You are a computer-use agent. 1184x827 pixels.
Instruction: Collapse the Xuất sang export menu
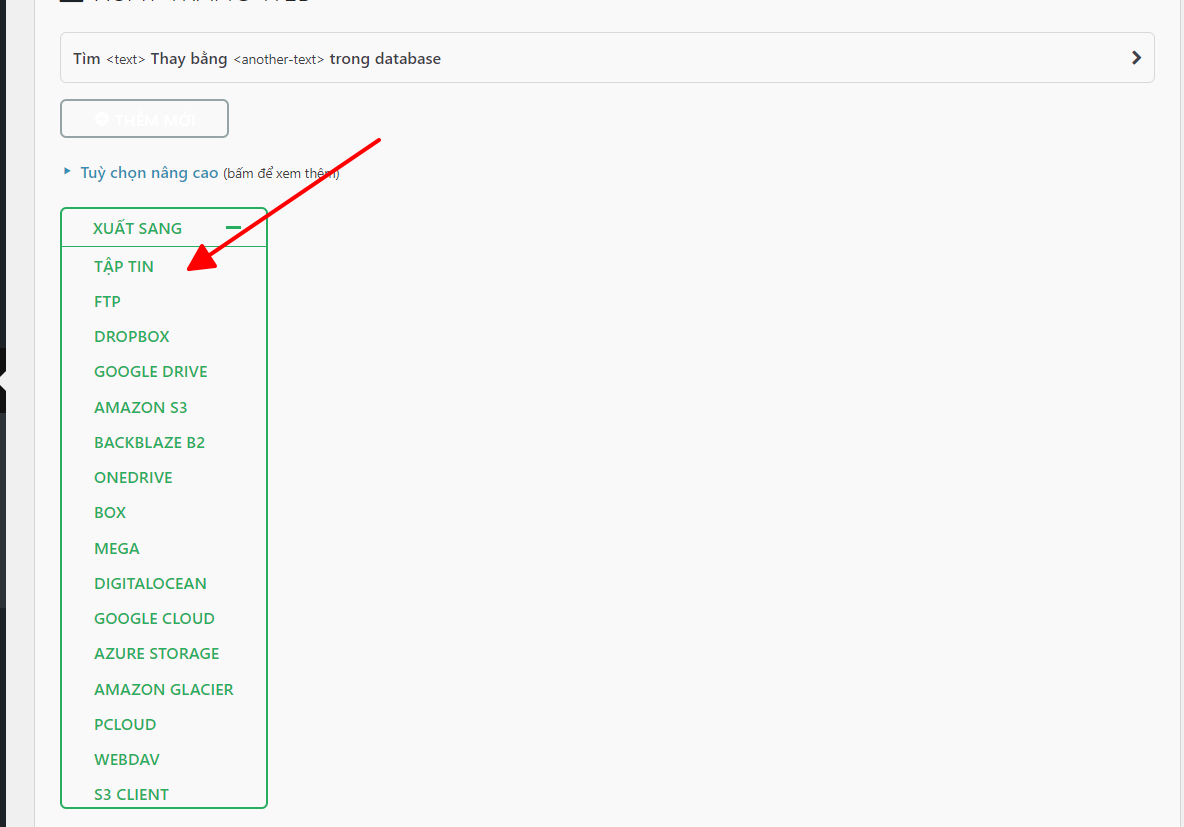coord(164,228)
